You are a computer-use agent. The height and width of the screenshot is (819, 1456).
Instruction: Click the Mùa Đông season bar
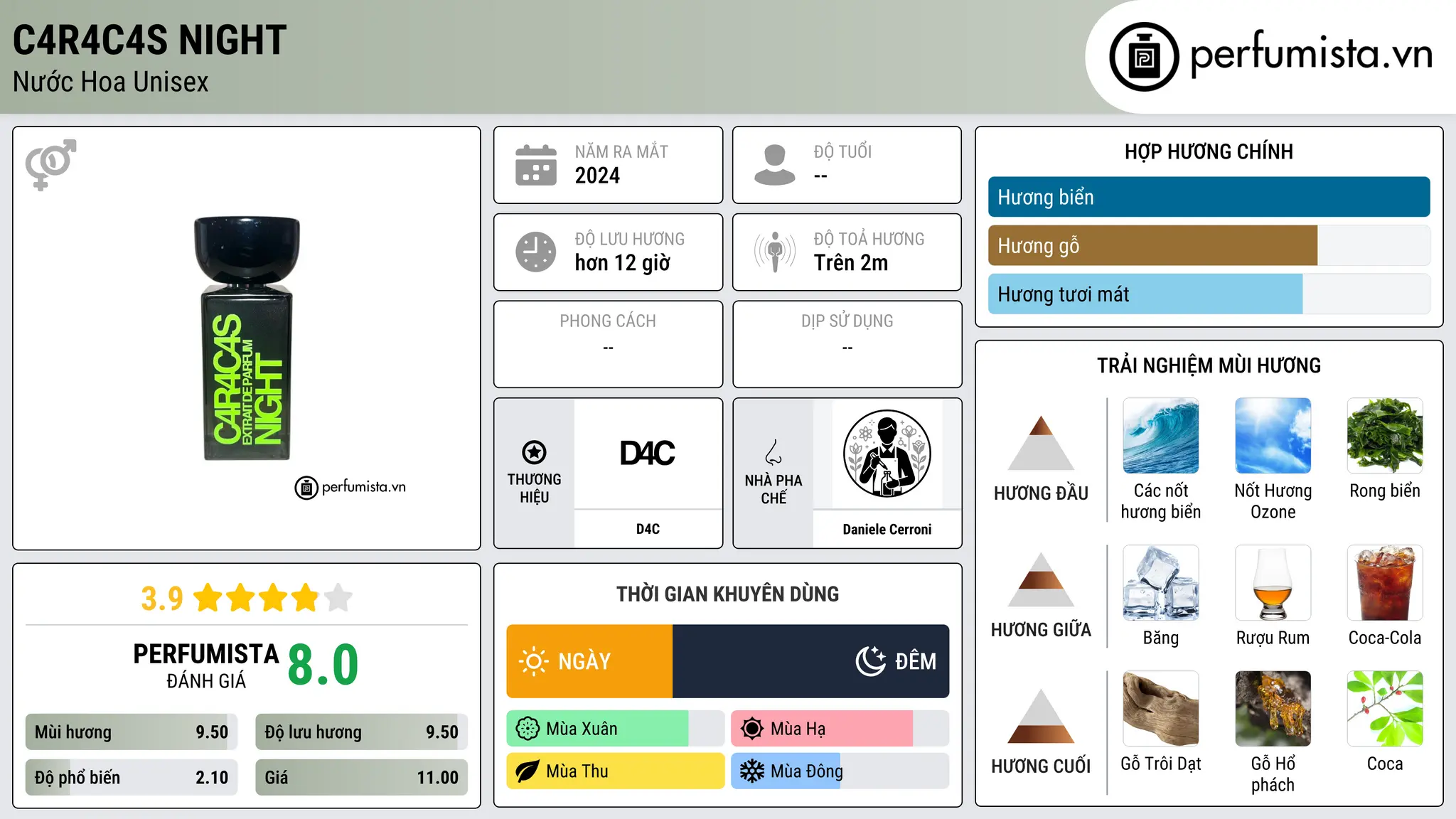840,771
